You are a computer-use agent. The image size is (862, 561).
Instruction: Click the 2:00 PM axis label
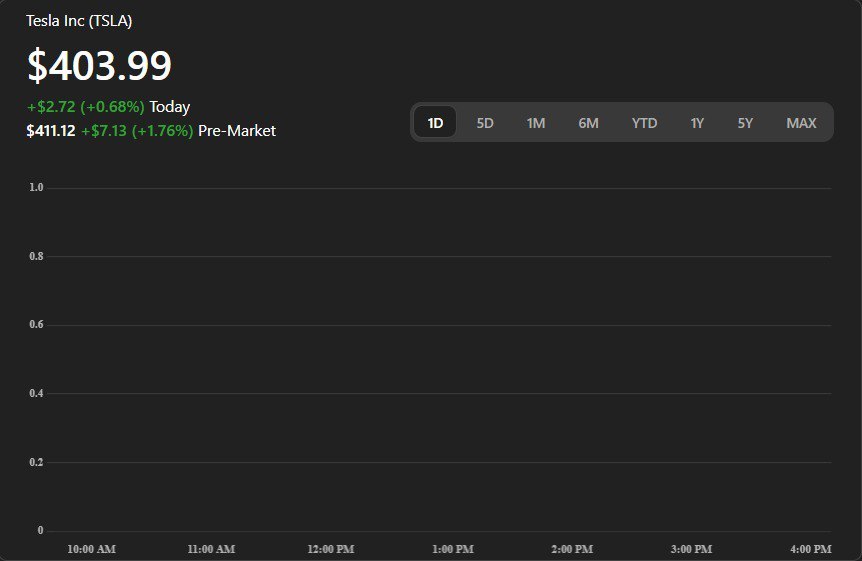(x=572, y=549)
